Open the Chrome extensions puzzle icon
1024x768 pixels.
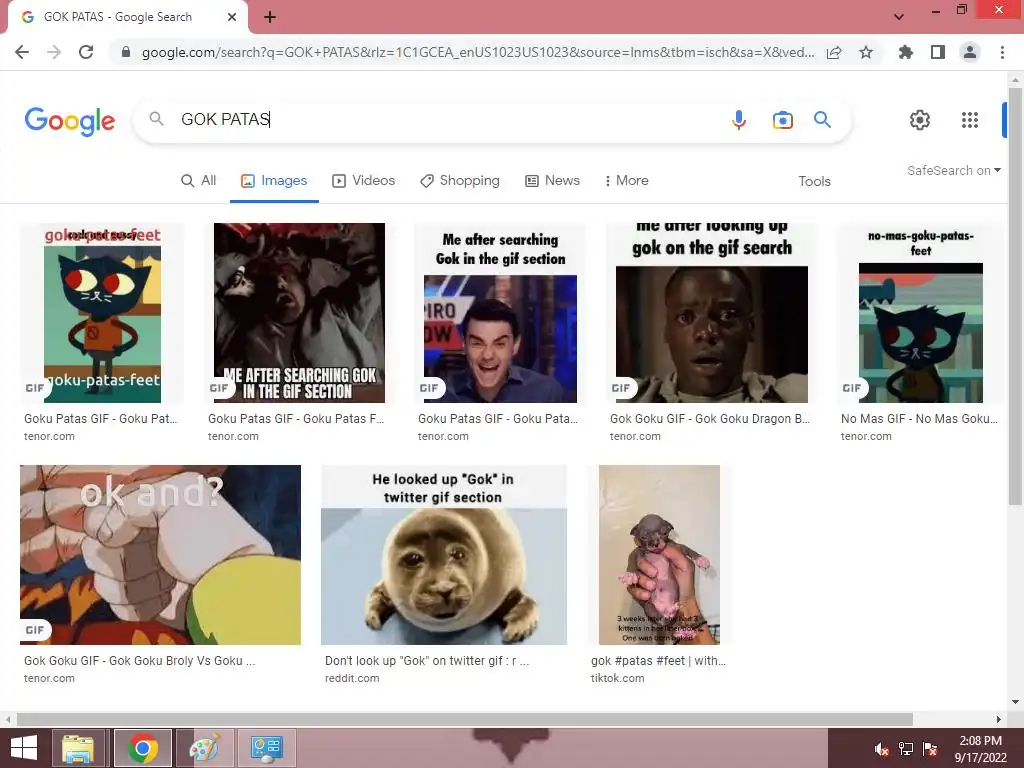(905, 52)
